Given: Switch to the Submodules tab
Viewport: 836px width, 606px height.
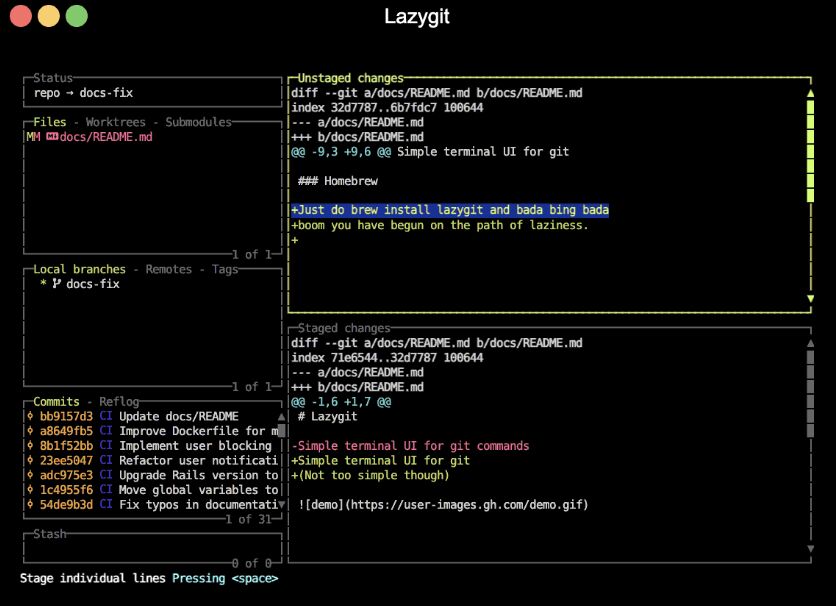Looking at the screenshot, I should tap(198, 122).
